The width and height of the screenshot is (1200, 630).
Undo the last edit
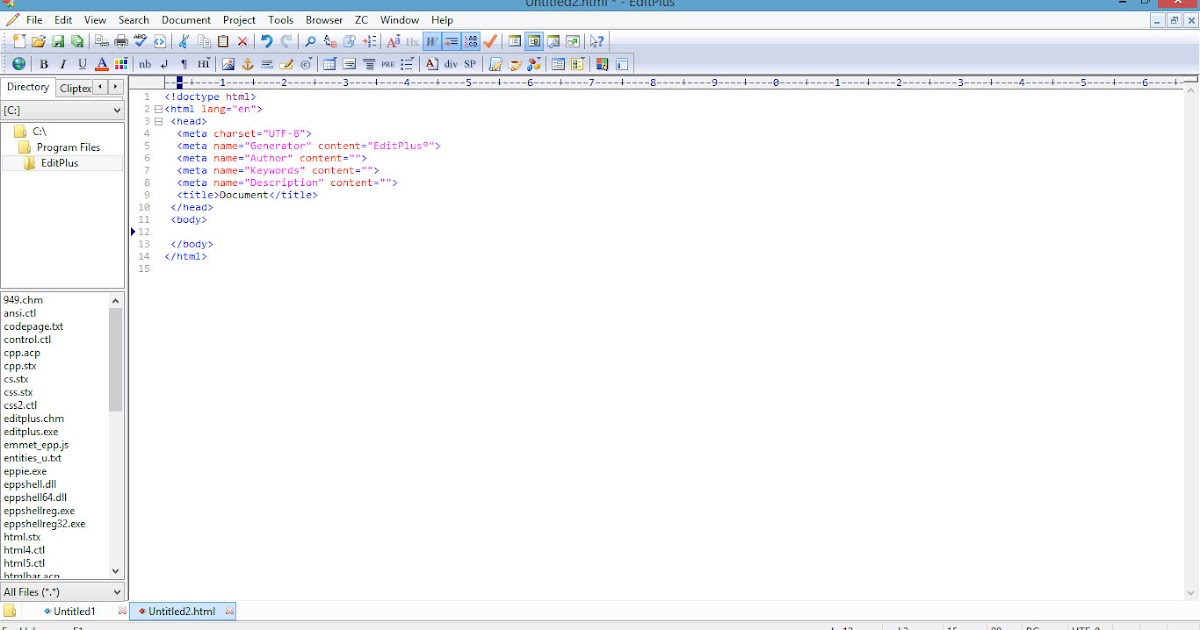pos(266,41)
